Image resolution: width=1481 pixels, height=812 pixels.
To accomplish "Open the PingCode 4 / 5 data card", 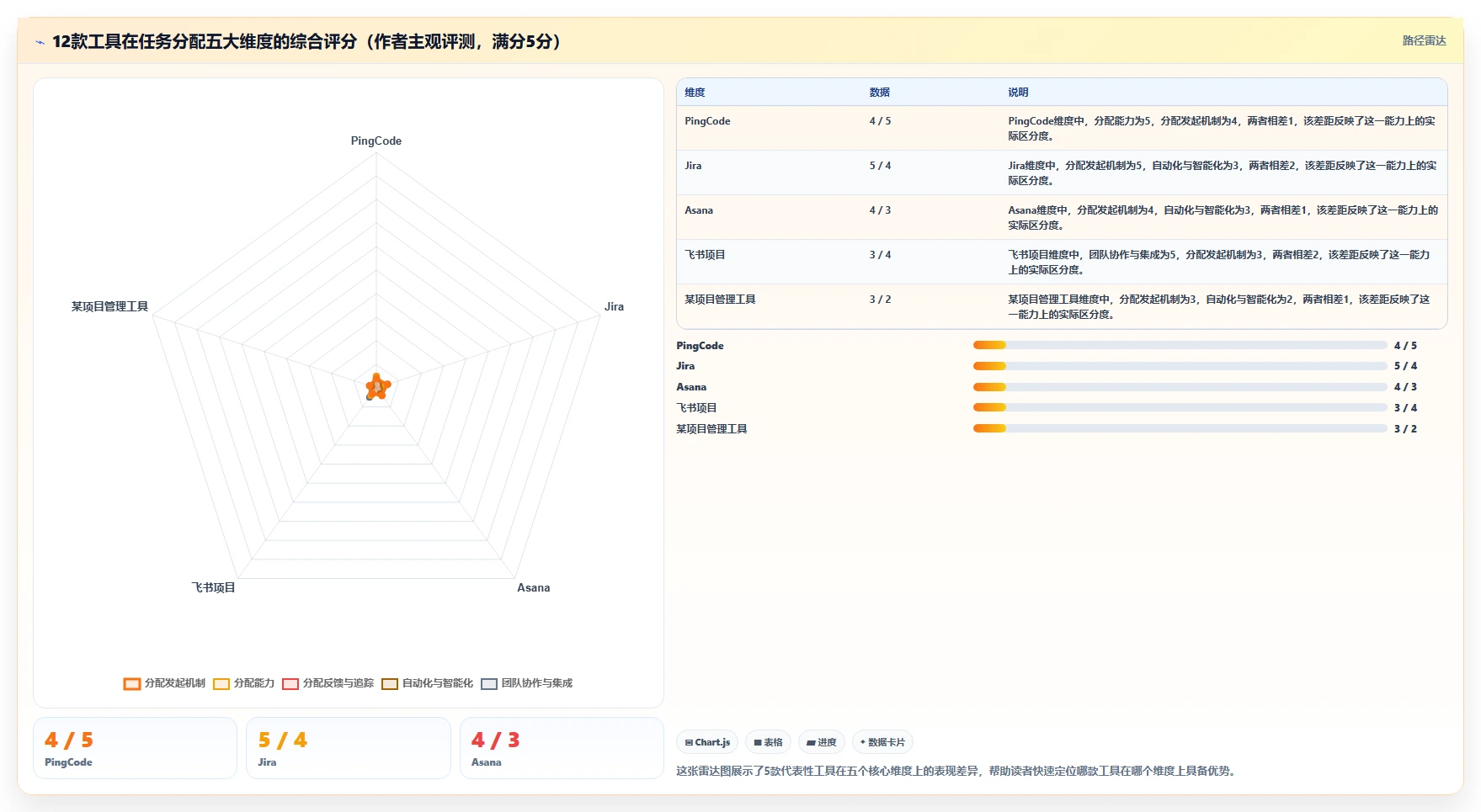I will coord(135,748).
